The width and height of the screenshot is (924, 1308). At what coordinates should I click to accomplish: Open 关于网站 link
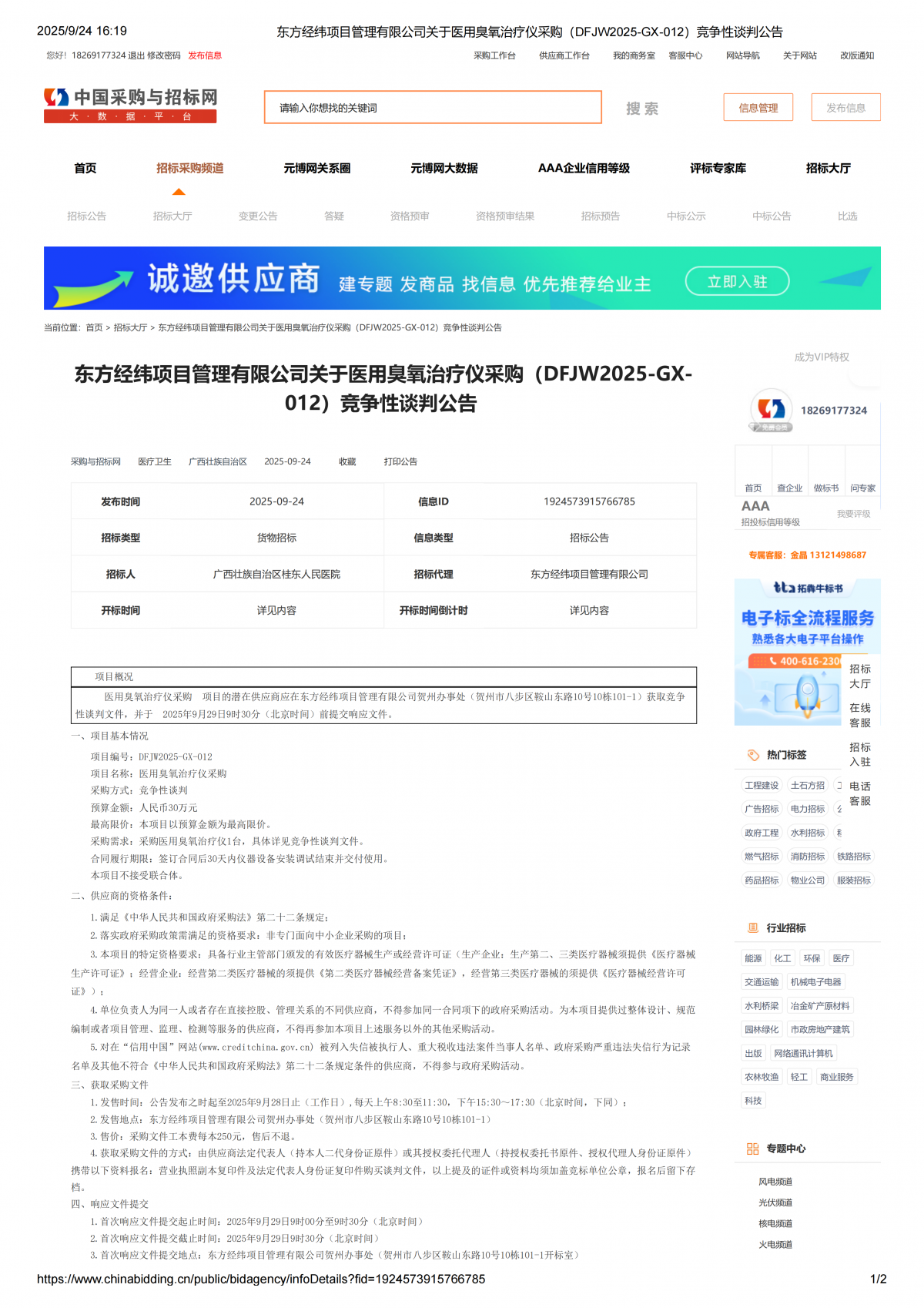coord(800,55)
